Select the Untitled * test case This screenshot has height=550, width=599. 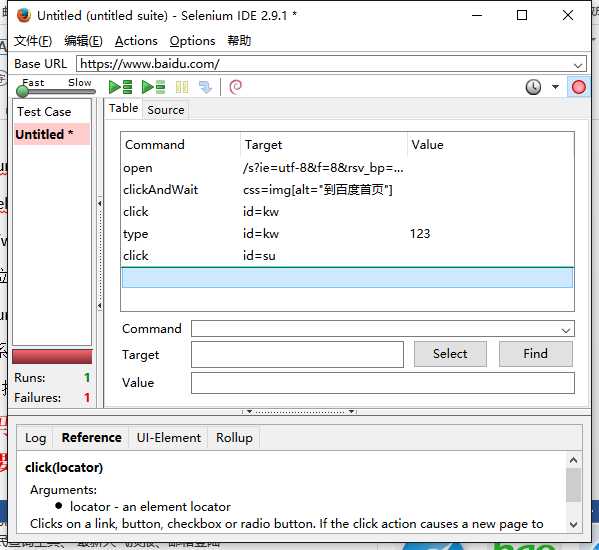(52, 134)
